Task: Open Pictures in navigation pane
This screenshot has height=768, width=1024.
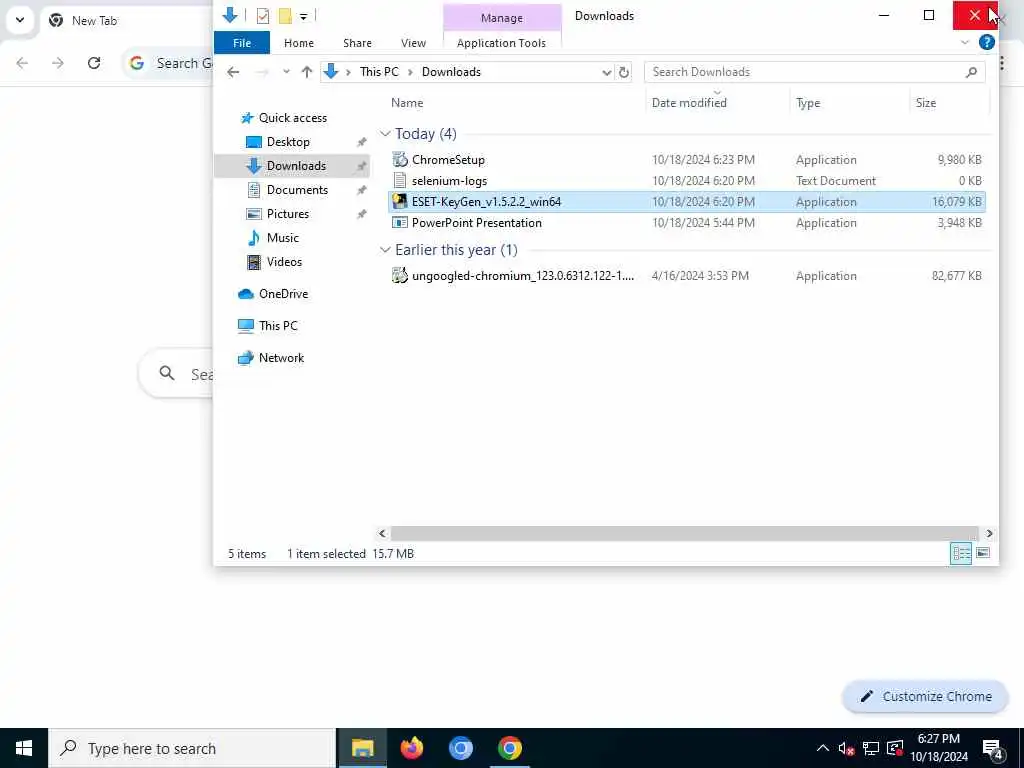Action: (287, 214)
